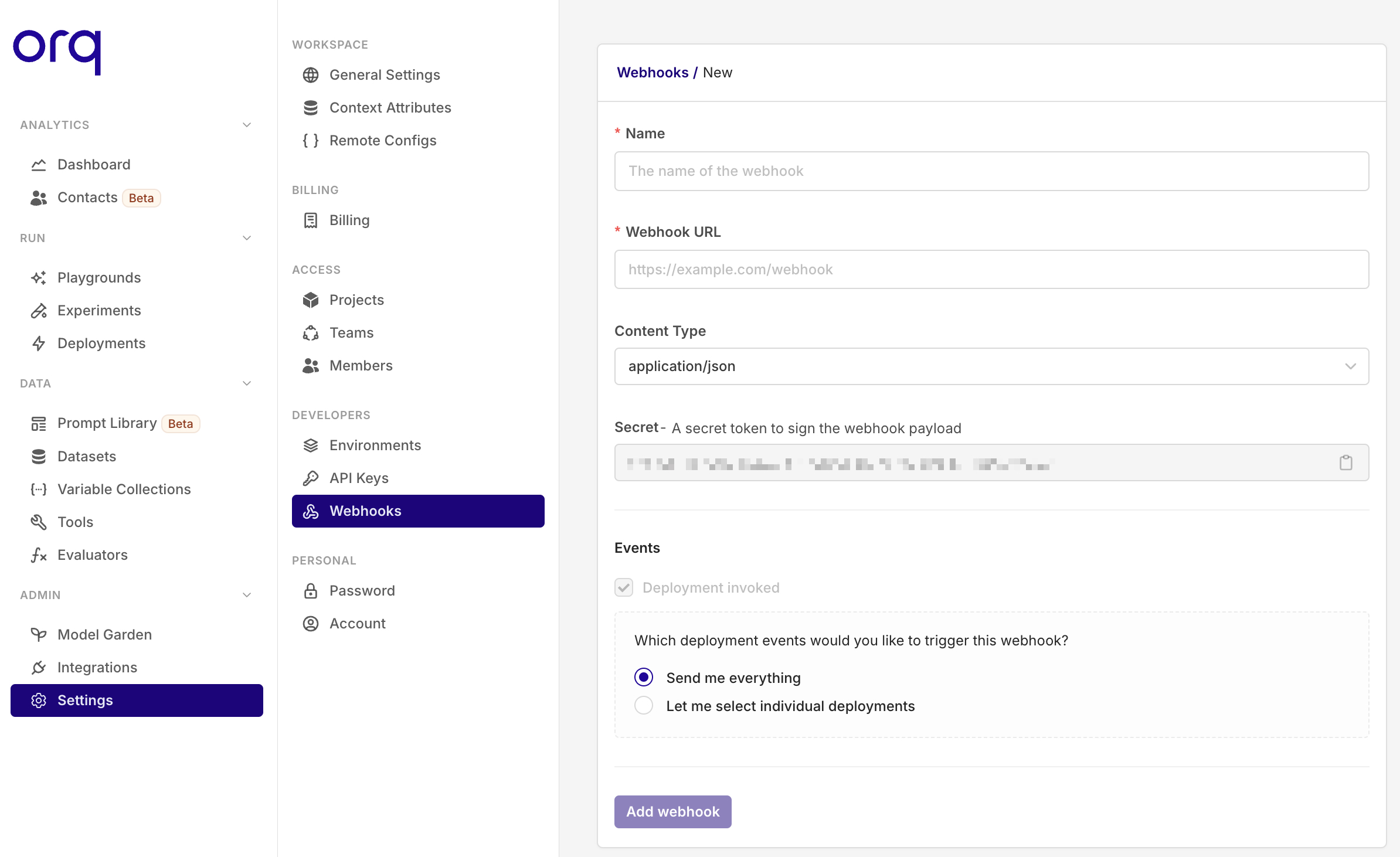Click the Add webhook button
The height and width of the screenshot is (857, 1400).
click(x=673, y=812)
